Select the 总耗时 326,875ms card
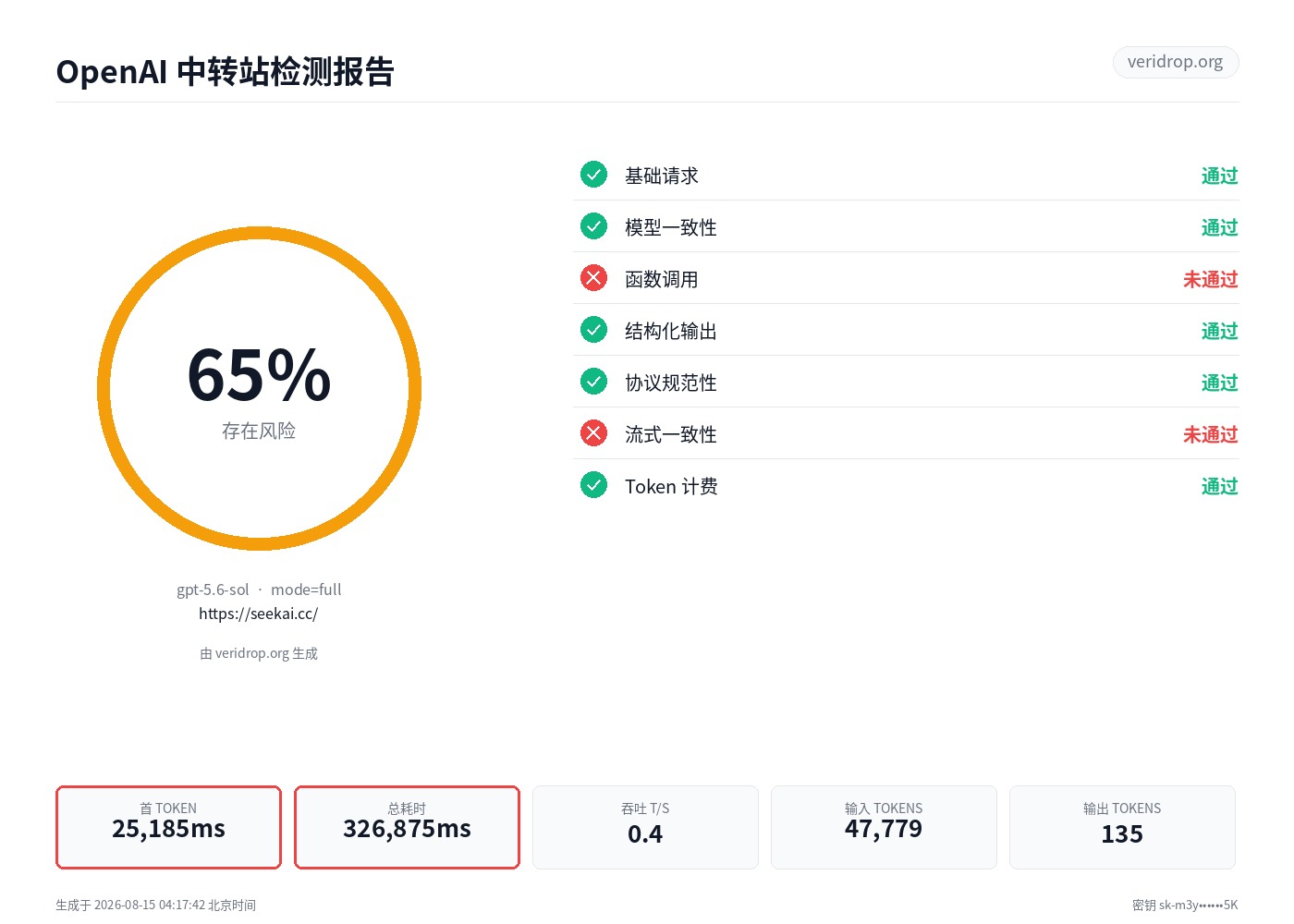Viewport: 1294px width, 924px height. click(x=407, y=827)
